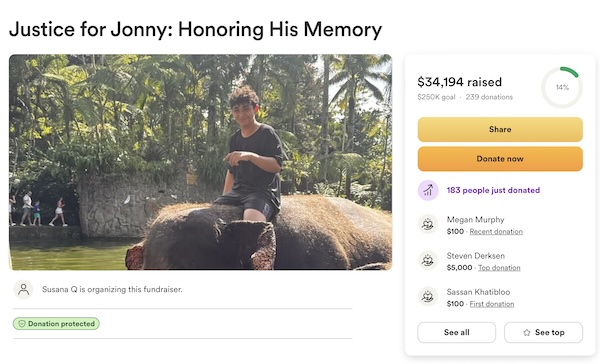Click the donor icon beside Steven Derksen

428,261
